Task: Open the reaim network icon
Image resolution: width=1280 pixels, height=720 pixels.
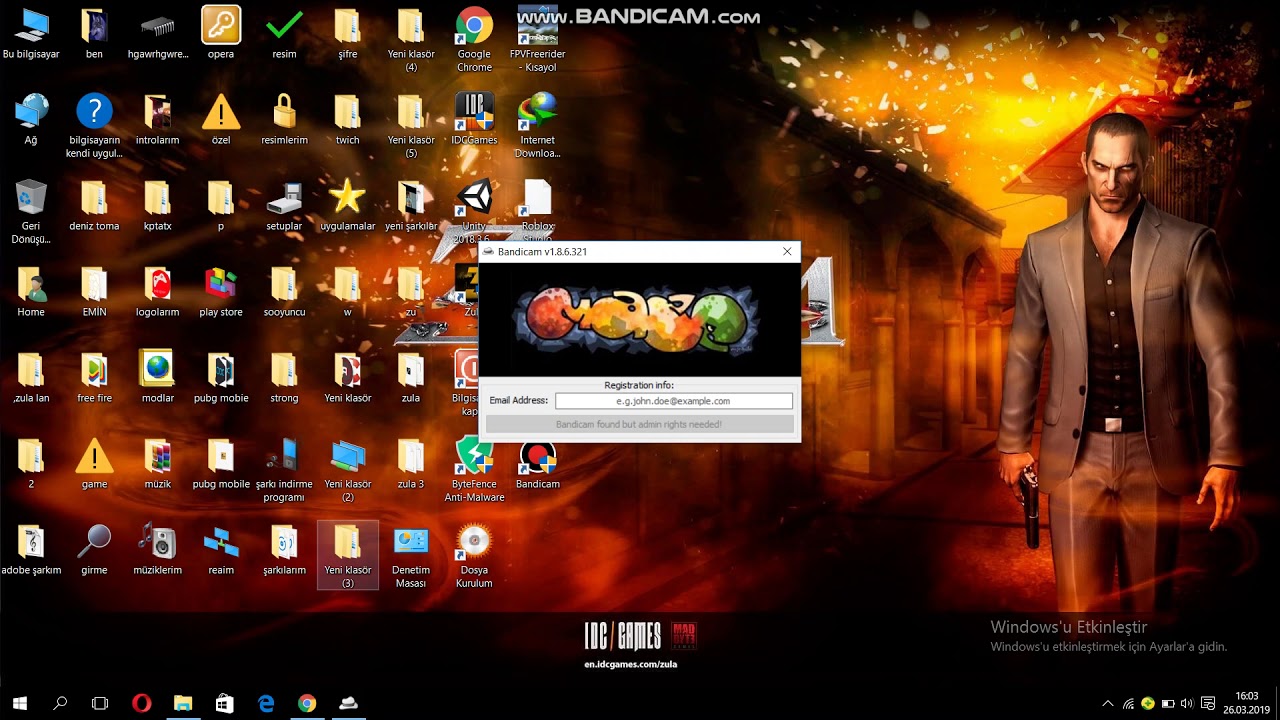Action: point(221,543)
